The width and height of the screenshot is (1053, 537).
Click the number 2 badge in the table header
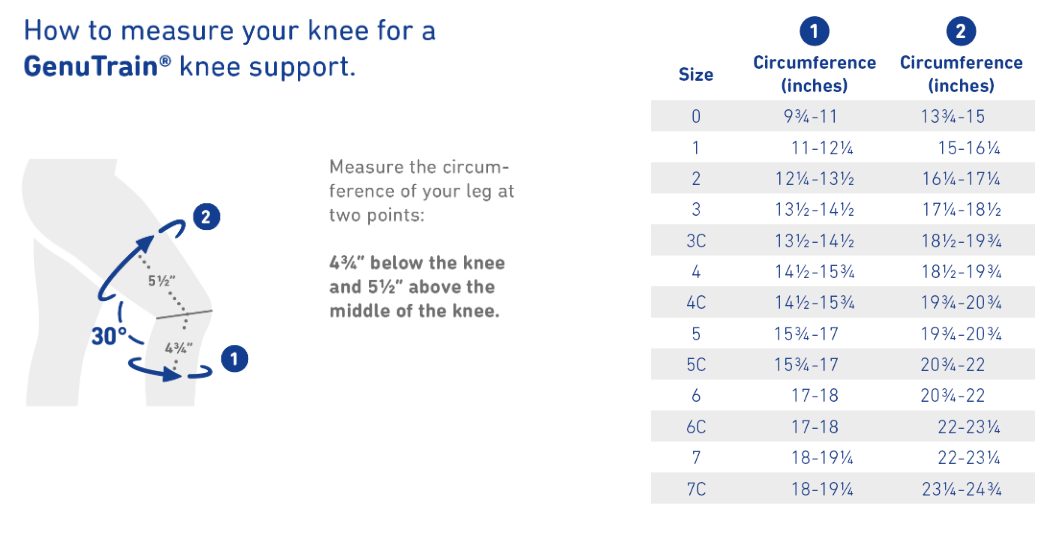click(961, 32)
